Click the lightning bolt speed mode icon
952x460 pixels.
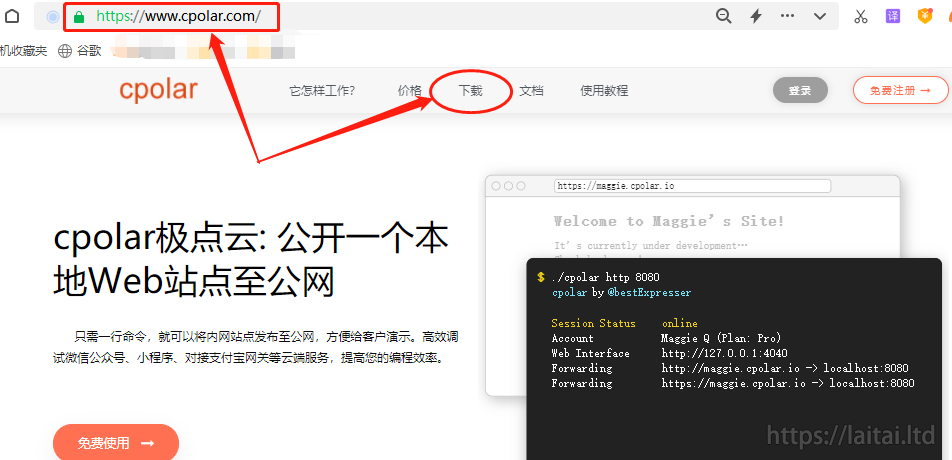pos(756,16)
